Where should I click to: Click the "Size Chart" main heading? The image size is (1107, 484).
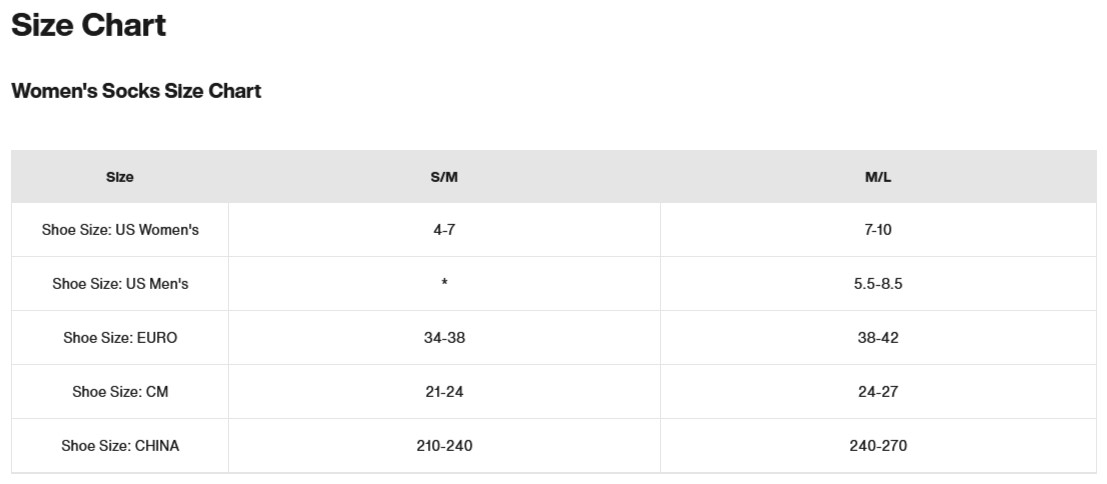point(89,26)
